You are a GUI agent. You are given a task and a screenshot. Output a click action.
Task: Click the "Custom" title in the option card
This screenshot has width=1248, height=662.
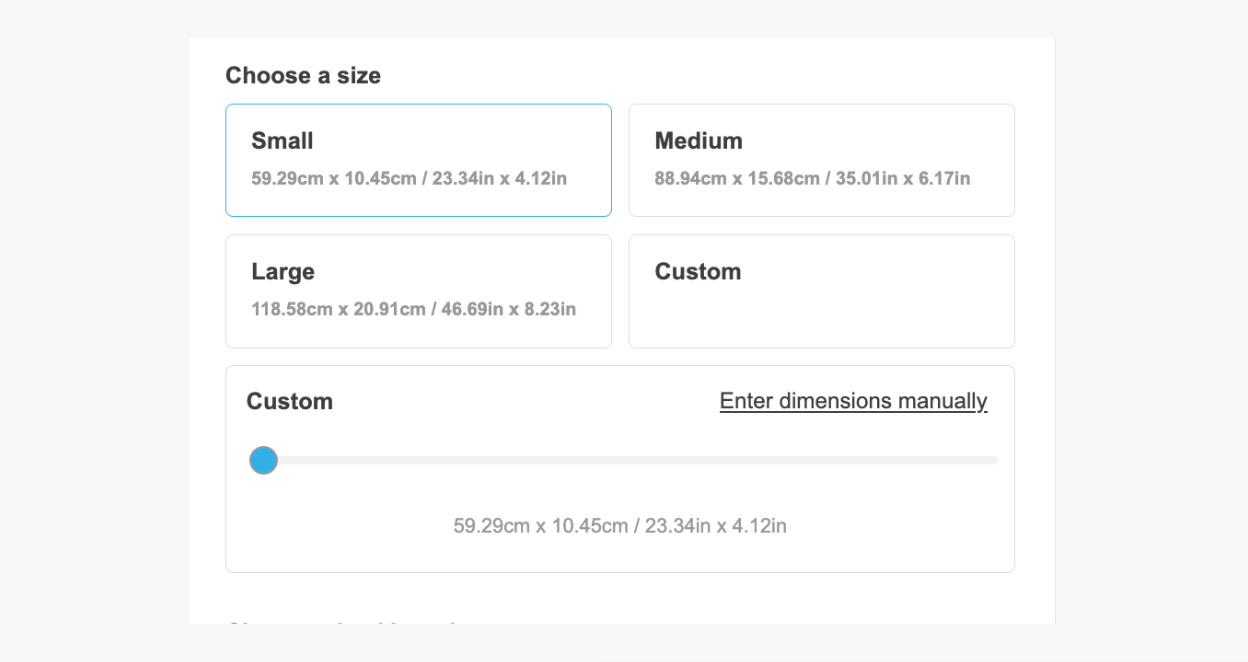point(698,272)
